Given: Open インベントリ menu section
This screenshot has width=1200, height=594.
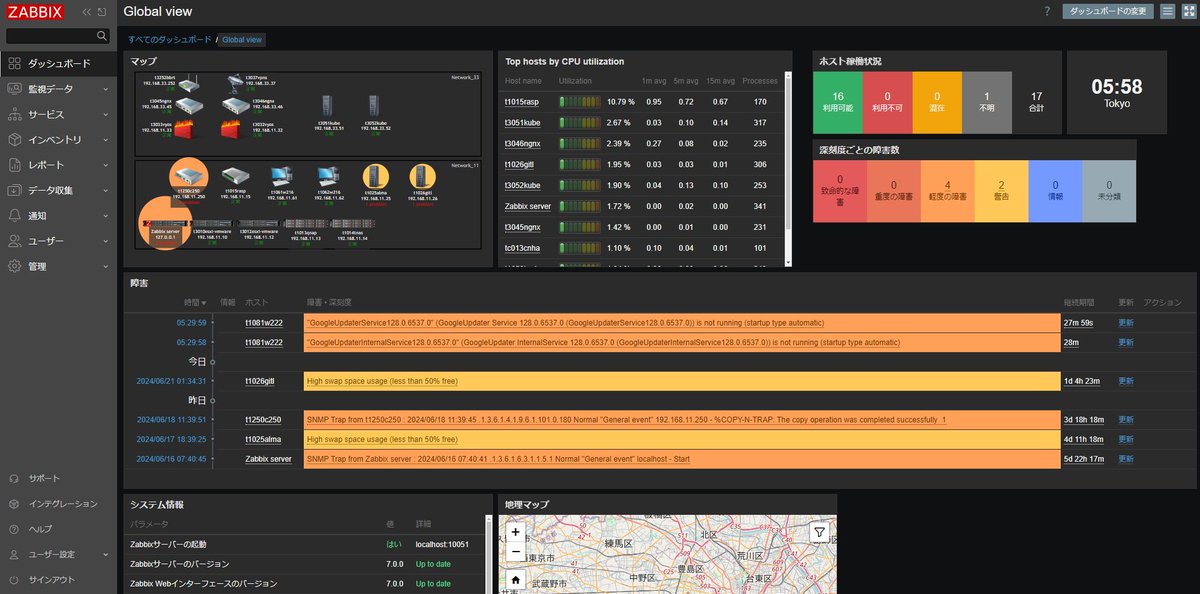Looking at the screenshot, I should 59,140.
